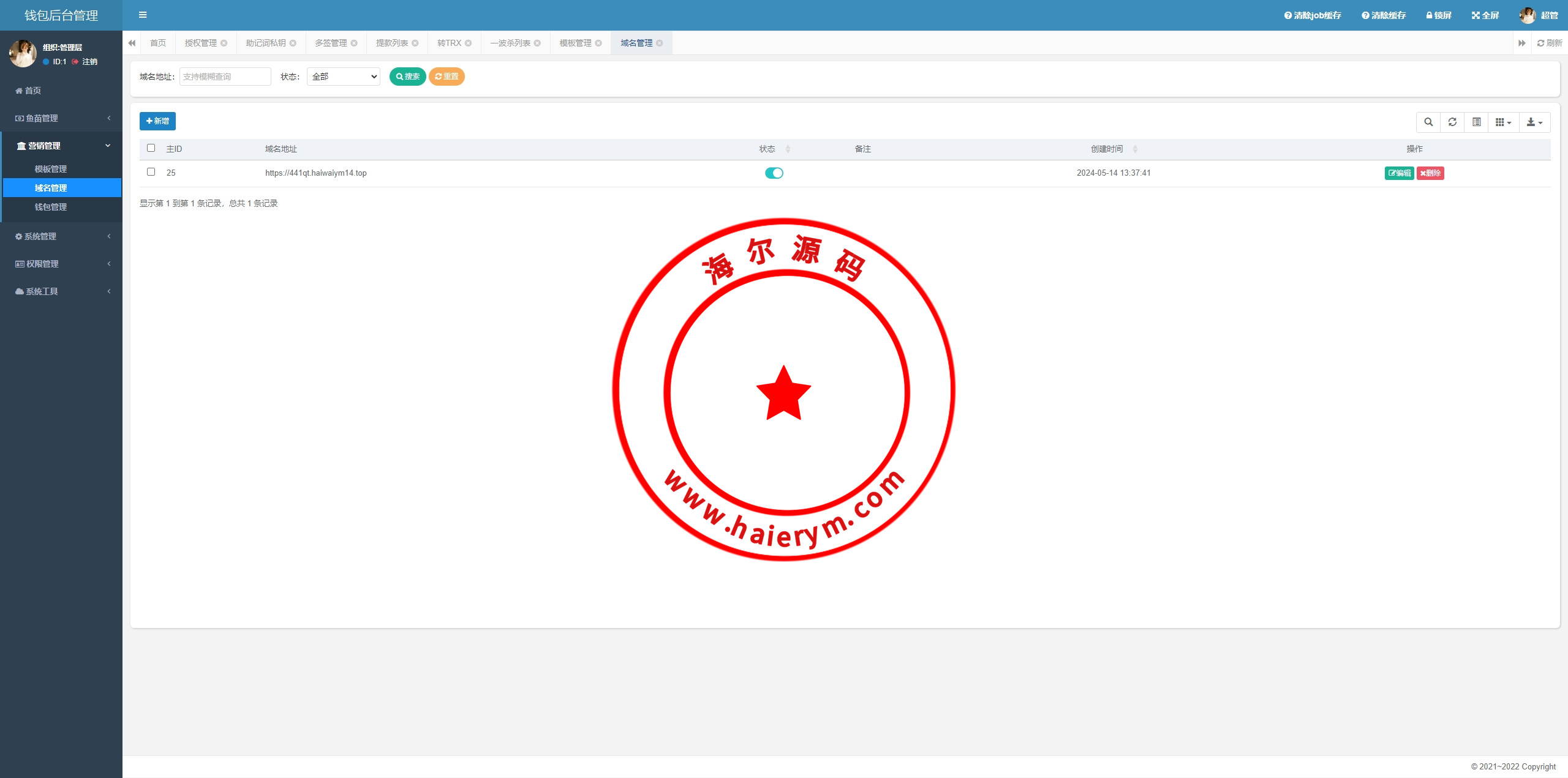Check the select-all checkbox in table header
The image size is (1568, 778).
[x=151, y=148]
